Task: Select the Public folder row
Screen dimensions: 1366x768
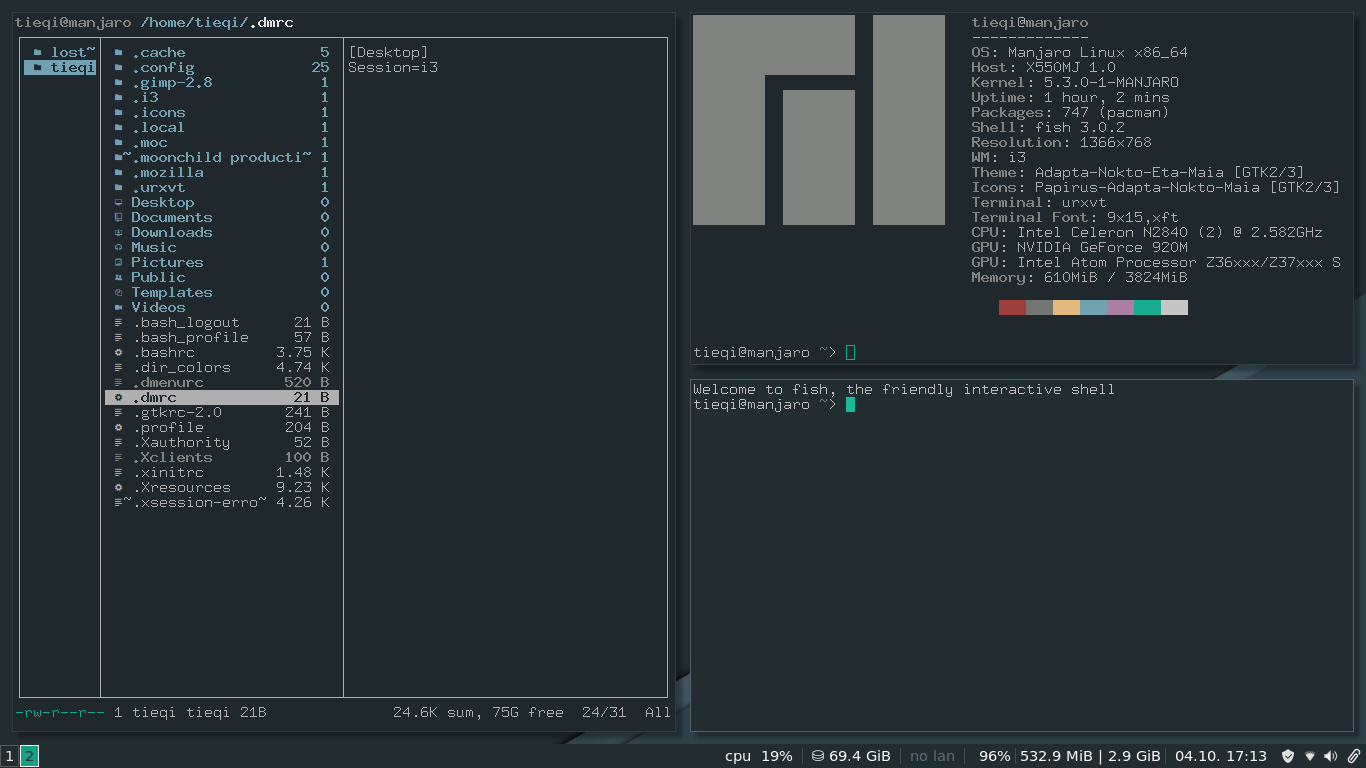Action: (x=222, y=278)
